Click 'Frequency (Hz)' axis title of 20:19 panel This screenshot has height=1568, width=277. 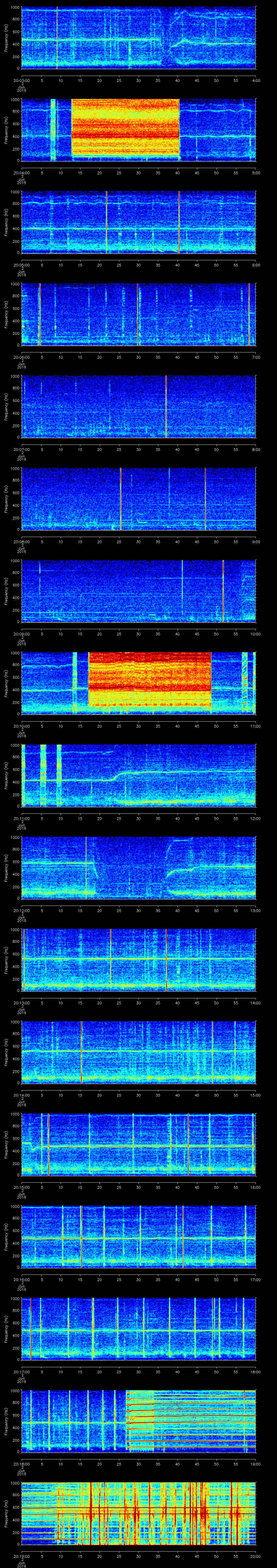point(6,1514)
